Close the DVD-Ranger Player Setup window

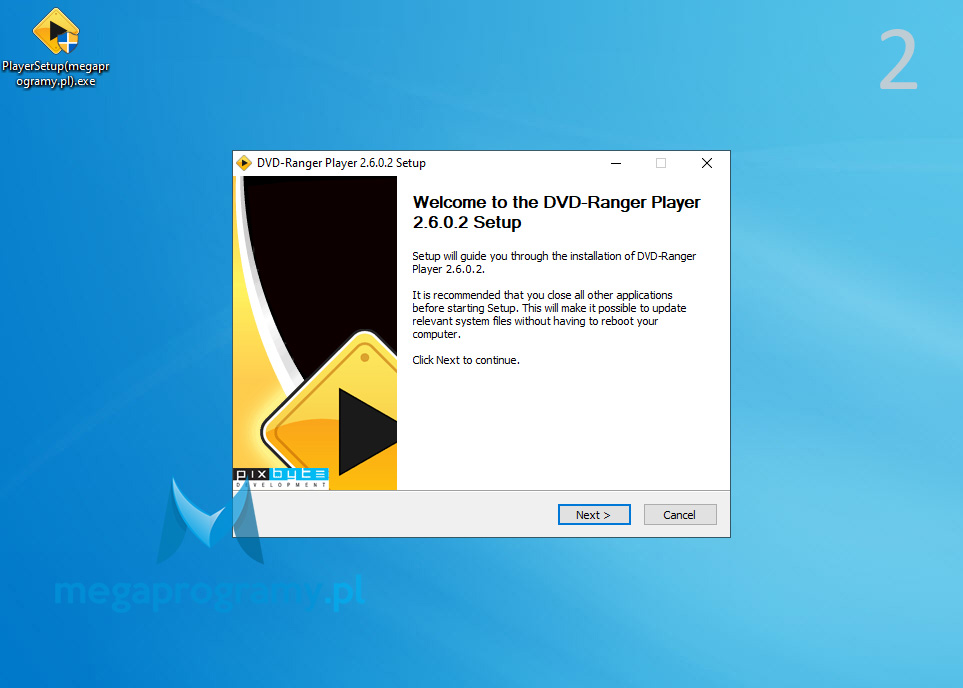click(x=707, y=163)
